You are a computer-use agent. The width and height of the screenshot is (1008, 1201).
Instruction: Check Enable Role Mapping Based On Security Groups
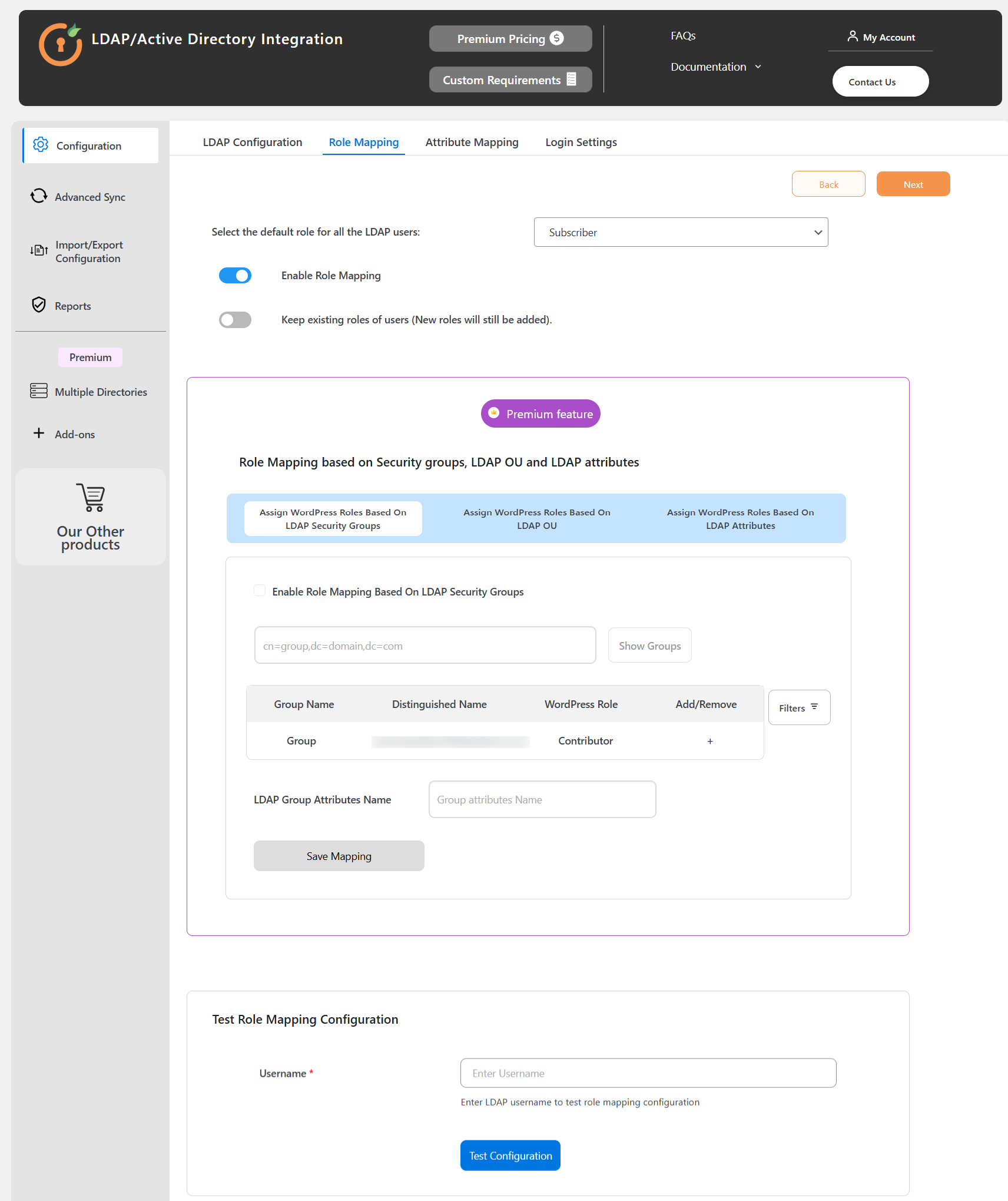point(260,591)
